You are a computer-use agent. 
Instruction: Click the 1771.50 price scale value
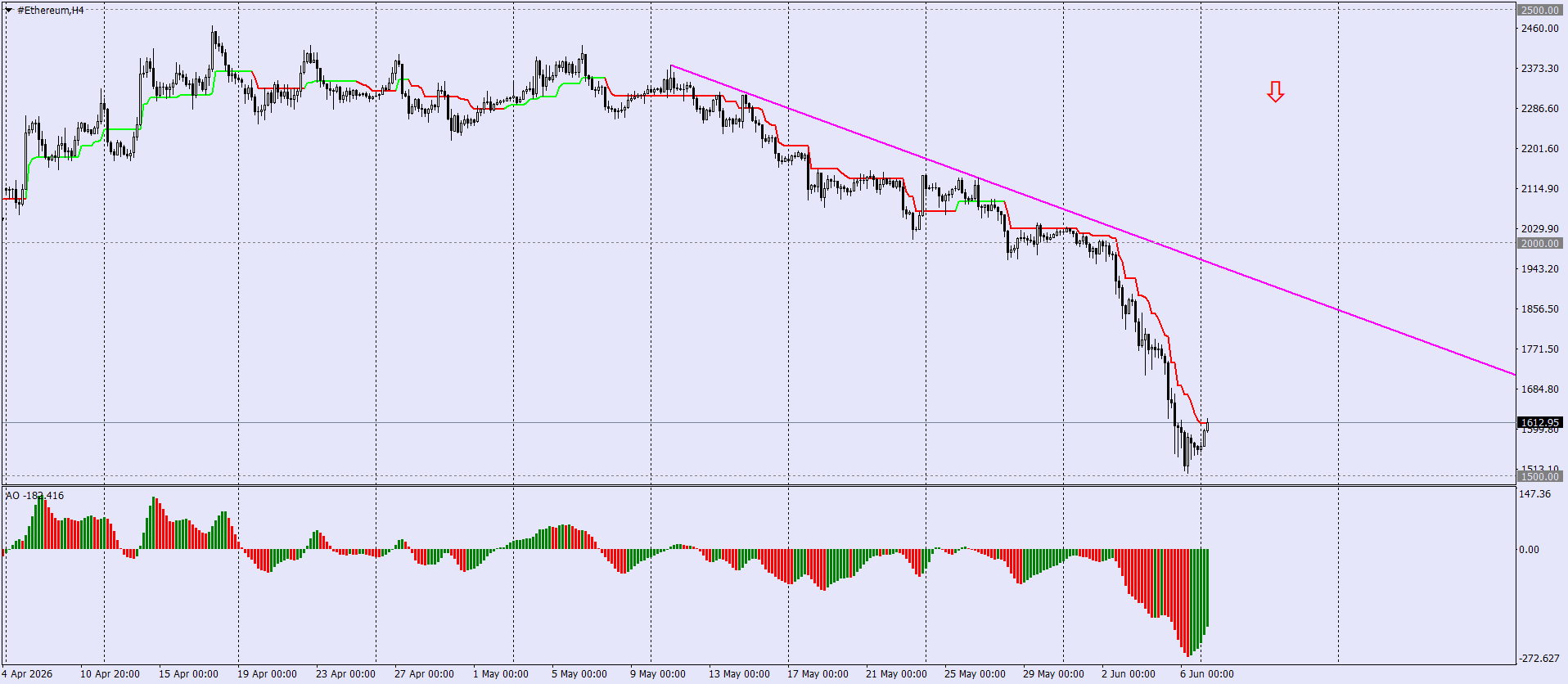(x=1540, y=349)
